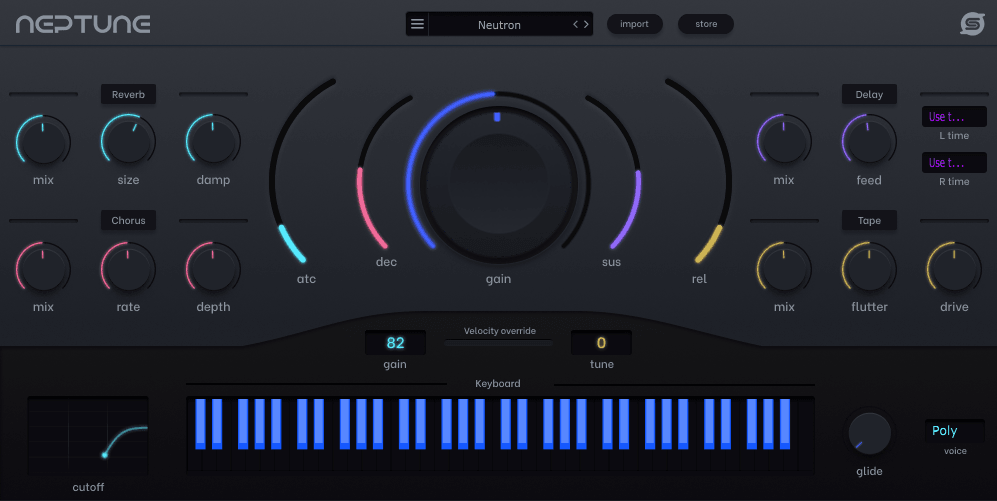The width and height of the screenshot is (997, 501).
Task: Click the Neptune logo
Action: (83, 24)
